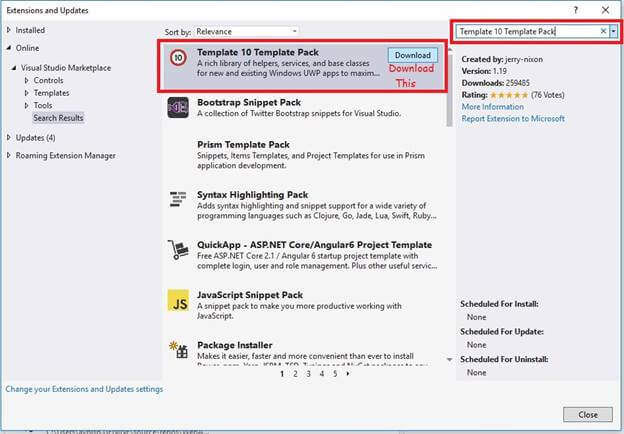This screenshot has width=624, height=434.
Task: Select the Installed tree item
Action: click(30, 30)
